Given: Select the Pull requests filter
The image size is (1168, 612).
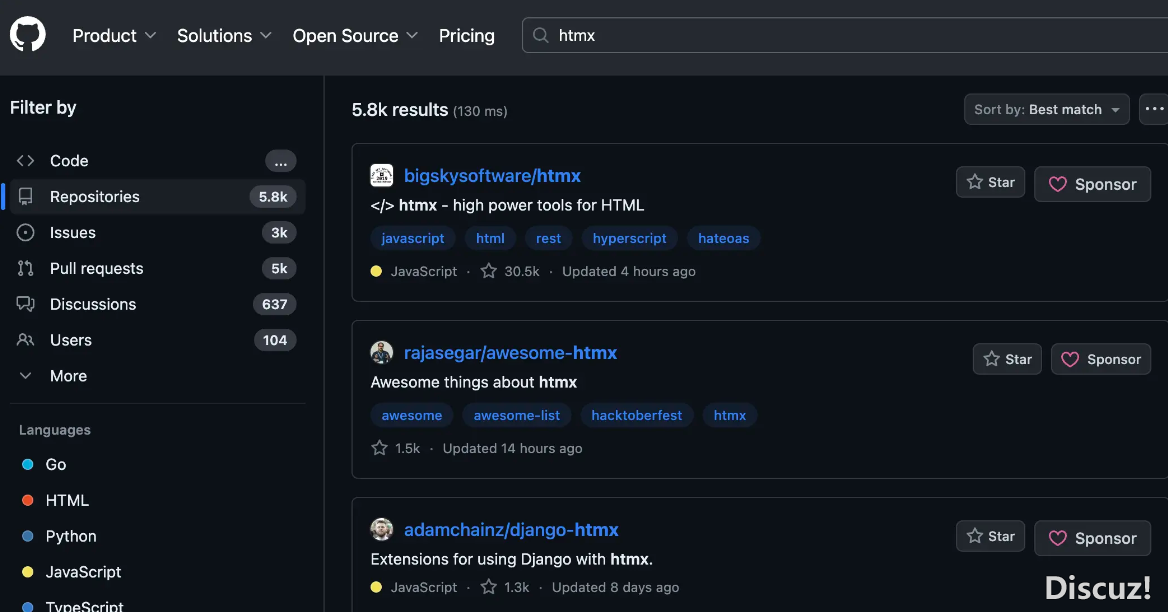Looking at the screenshot, I should point(158,268).
